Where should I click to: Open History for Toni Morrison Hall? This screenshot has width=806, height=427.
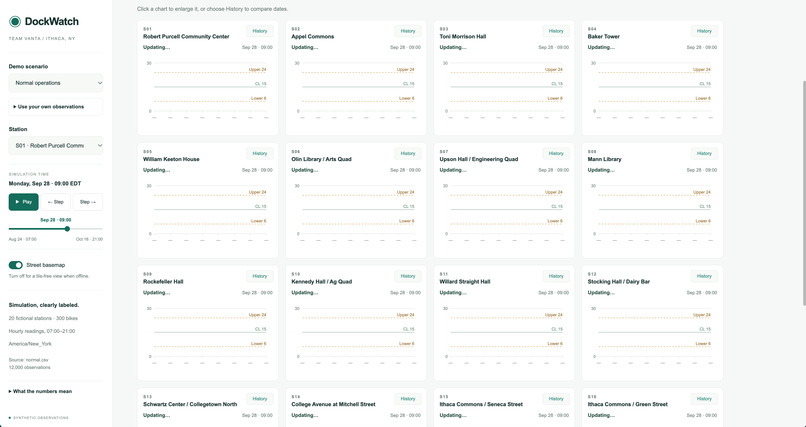click(x=556, y=31)
